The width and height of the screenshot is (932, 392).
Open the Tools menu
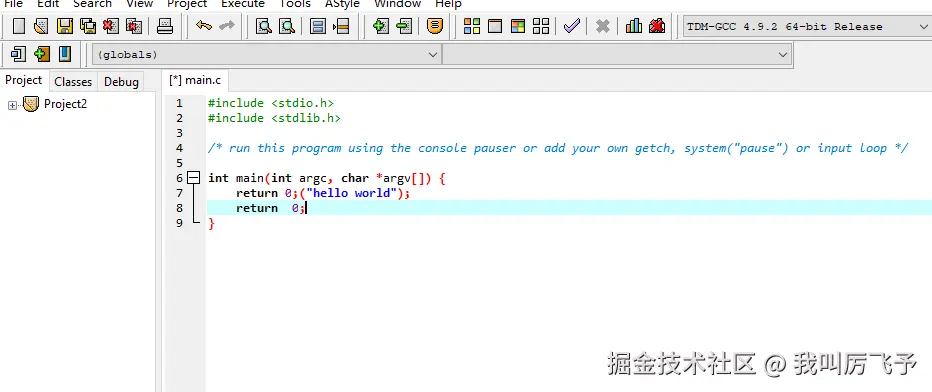click(x=295, y=4)
